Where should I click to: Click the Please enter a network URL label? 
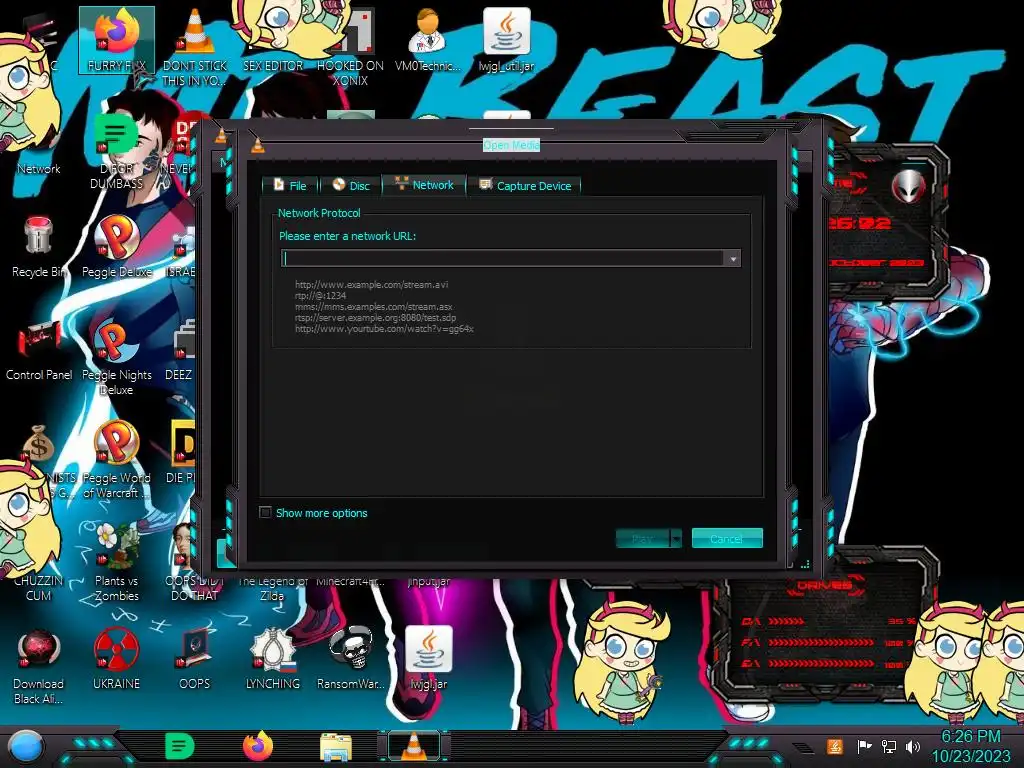pyautogui.click(x=347, y=236)
